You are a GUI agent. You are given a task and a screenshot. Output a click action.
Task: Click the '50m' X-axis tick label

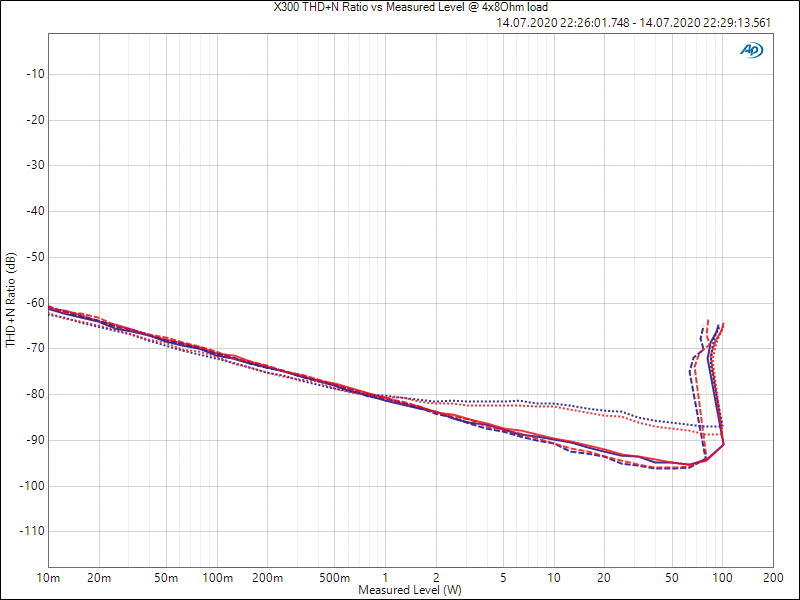[166, 578]
